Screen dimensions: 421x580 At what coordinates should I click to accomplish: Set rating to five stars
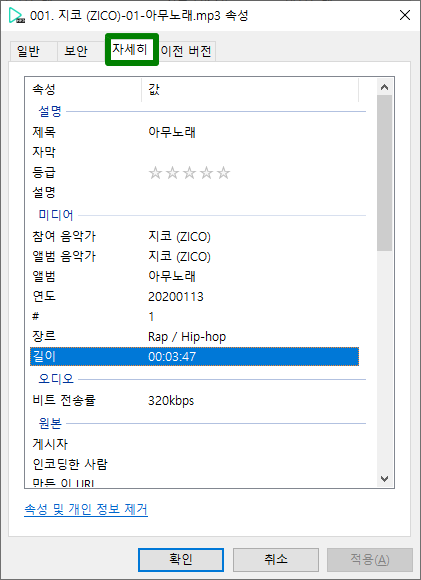(x=223, y=173)
